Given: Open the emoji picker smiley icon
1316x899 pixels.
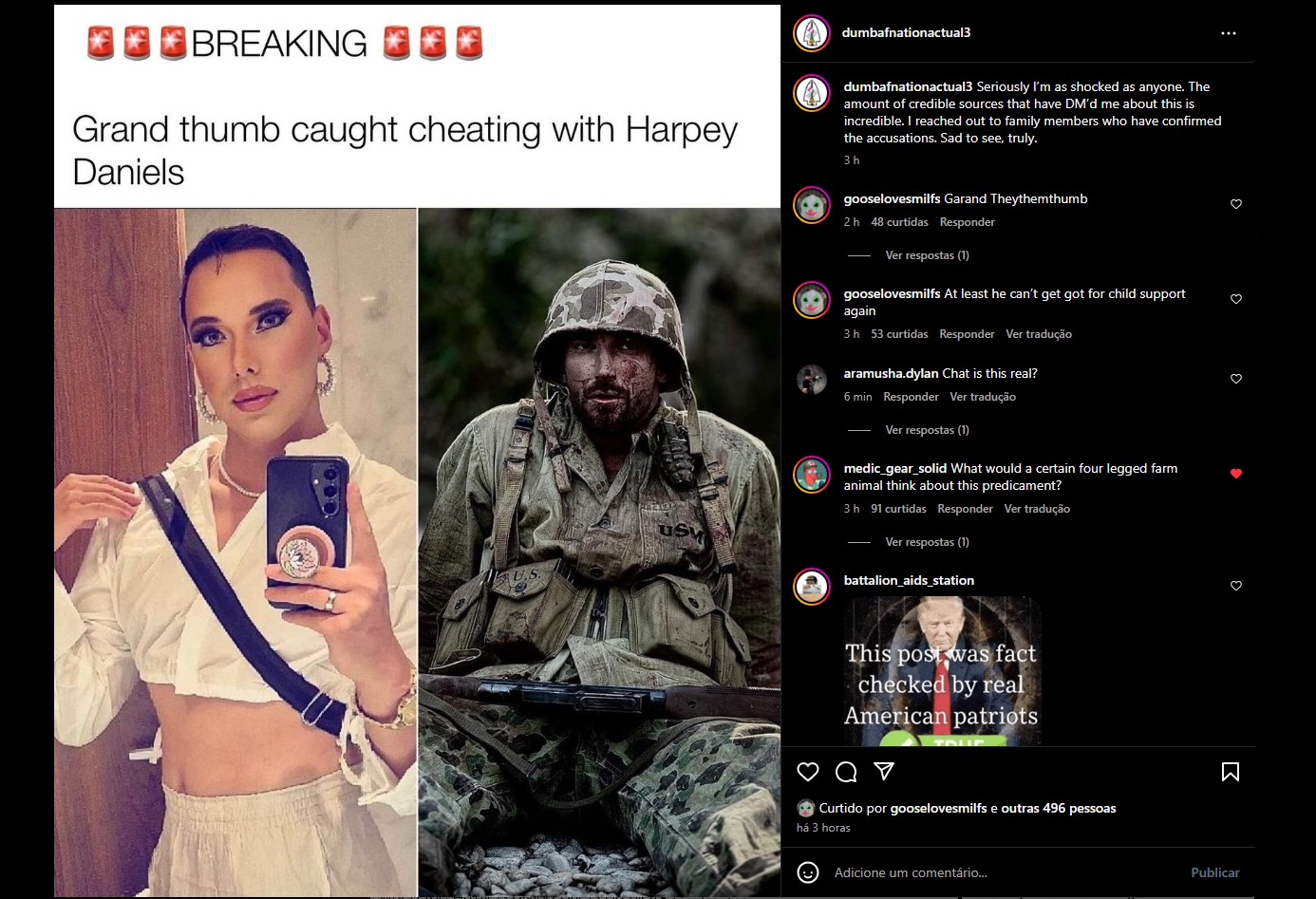Looking at the screenshot, I should [808, 872].
